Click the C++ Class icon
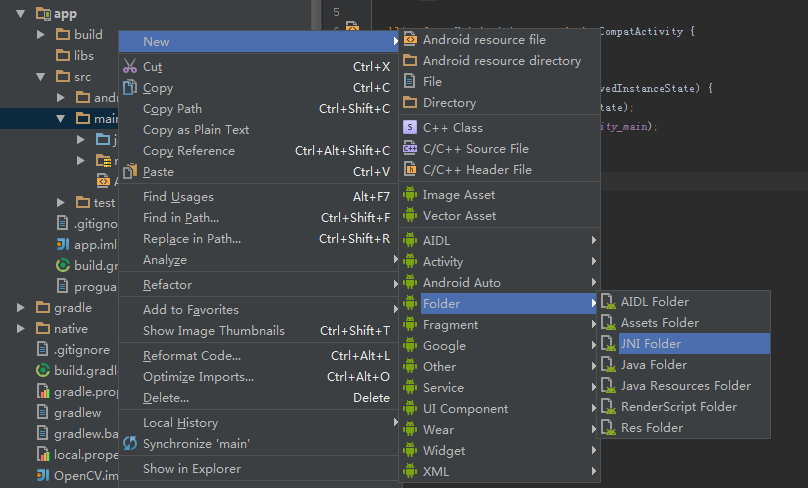The height and width of the screenshot is (488, 808). (x=409, y=128)
